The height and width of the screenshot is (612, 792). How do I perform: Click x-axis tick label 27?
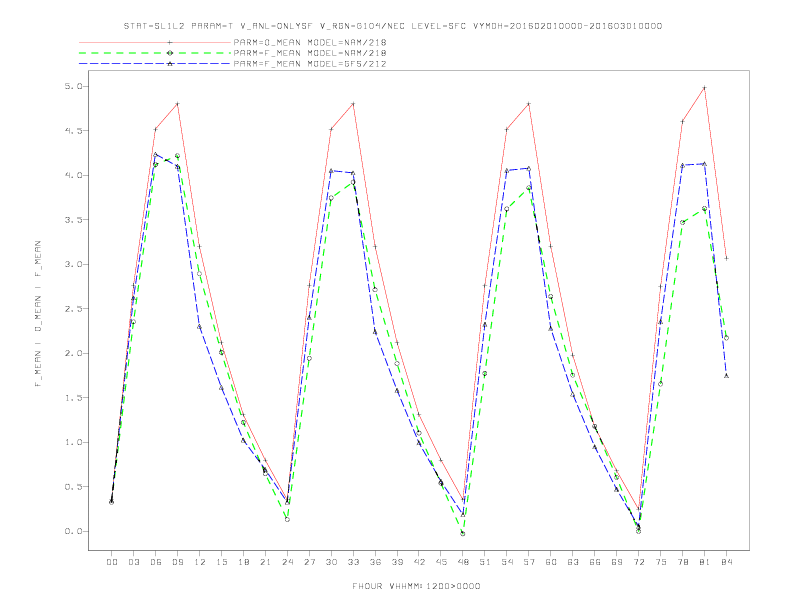tap(309, 562)
